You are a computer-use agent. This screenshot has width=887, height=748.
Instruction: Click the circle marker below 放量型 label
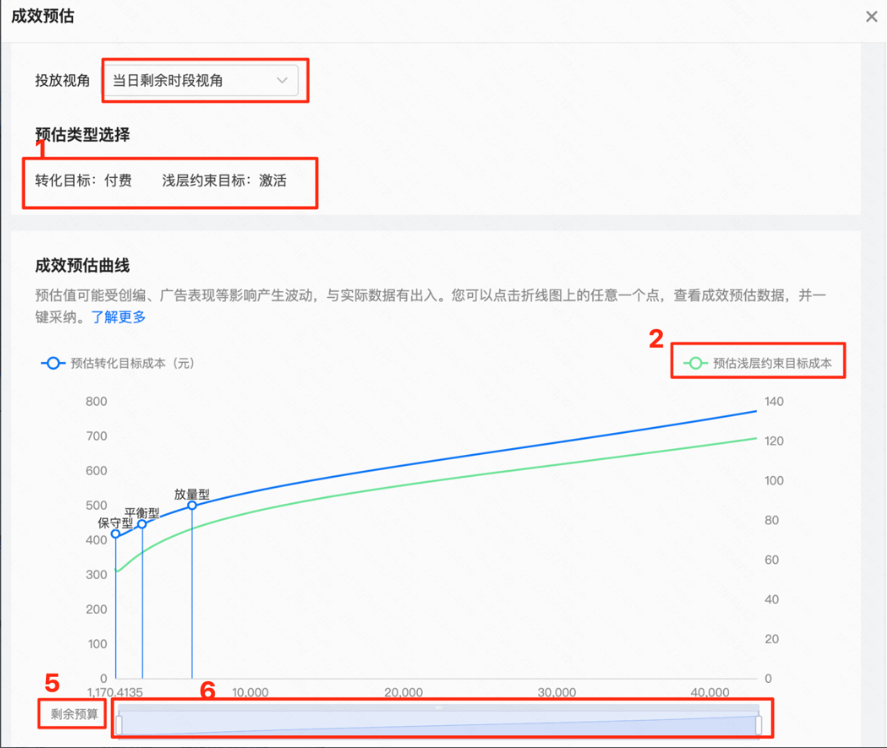tap(191, 506)
